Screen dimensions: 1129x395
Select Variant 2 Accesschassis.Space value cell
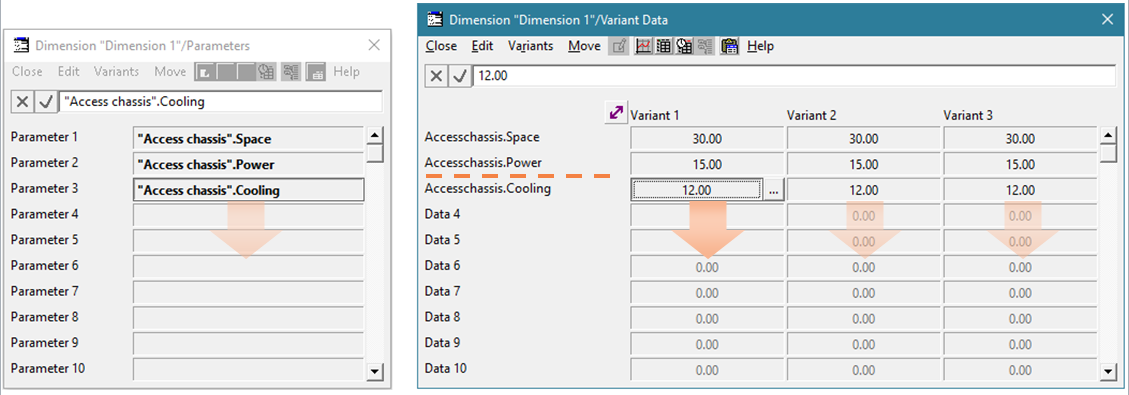[863, 139]
